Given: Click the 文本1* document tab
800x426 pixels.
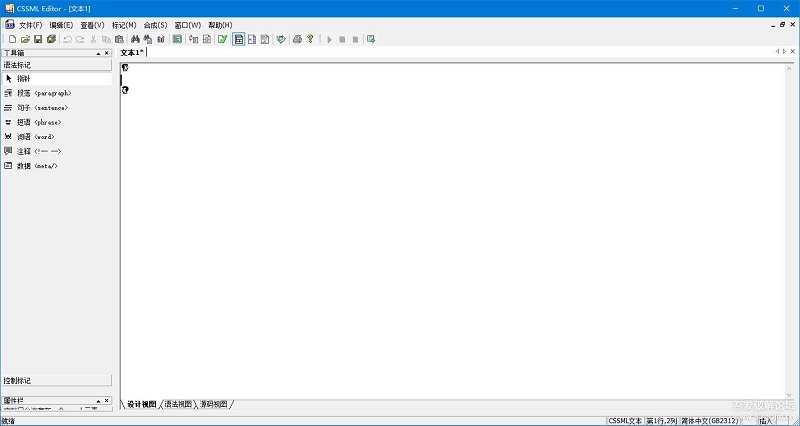Looking at the screenshot, I should 133,52.
